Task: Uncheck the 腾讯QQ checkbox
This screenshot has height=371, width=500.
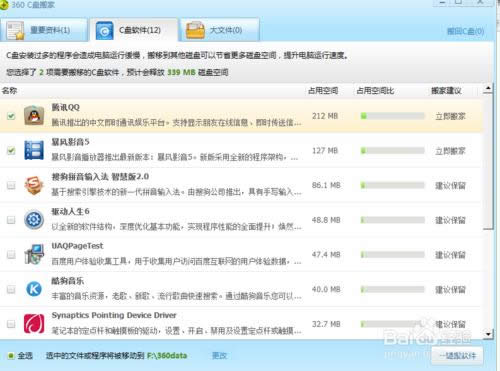Action: 11,116
